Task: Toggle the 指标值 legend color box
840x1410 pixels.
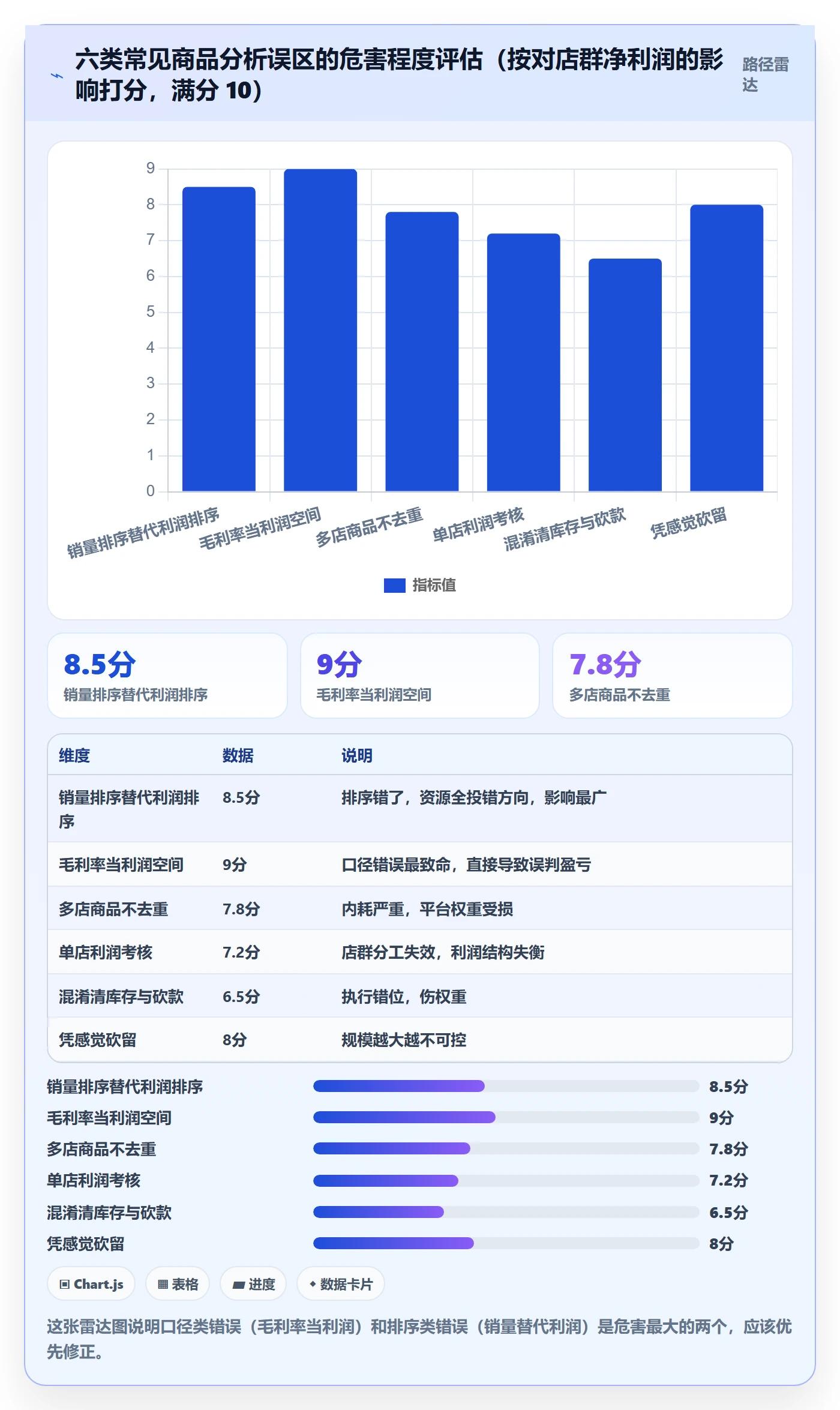Action: [x=394, y=585]
